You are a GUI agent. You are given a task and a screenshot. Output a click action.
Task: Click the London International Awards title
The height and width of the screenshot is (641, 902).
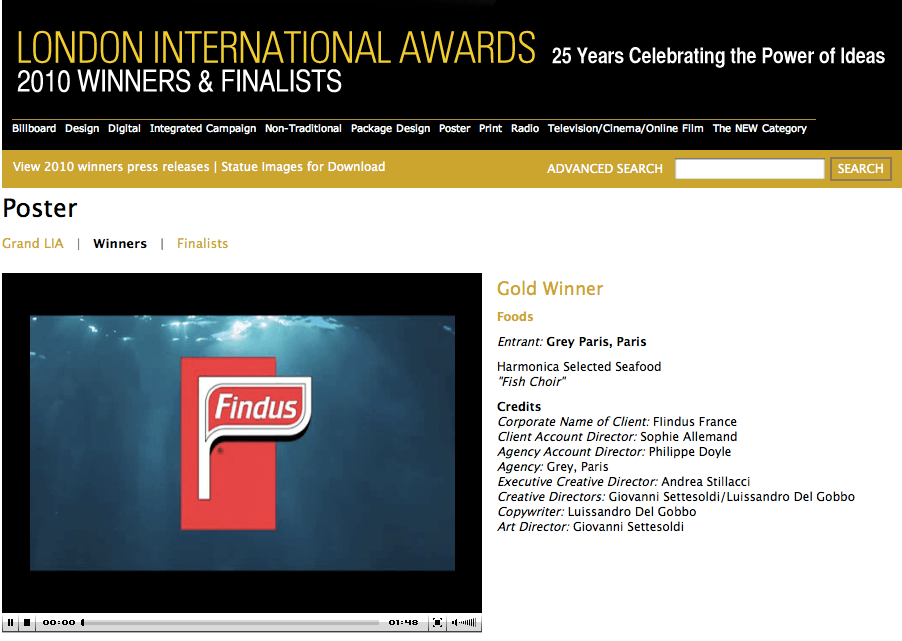point(276,47)
